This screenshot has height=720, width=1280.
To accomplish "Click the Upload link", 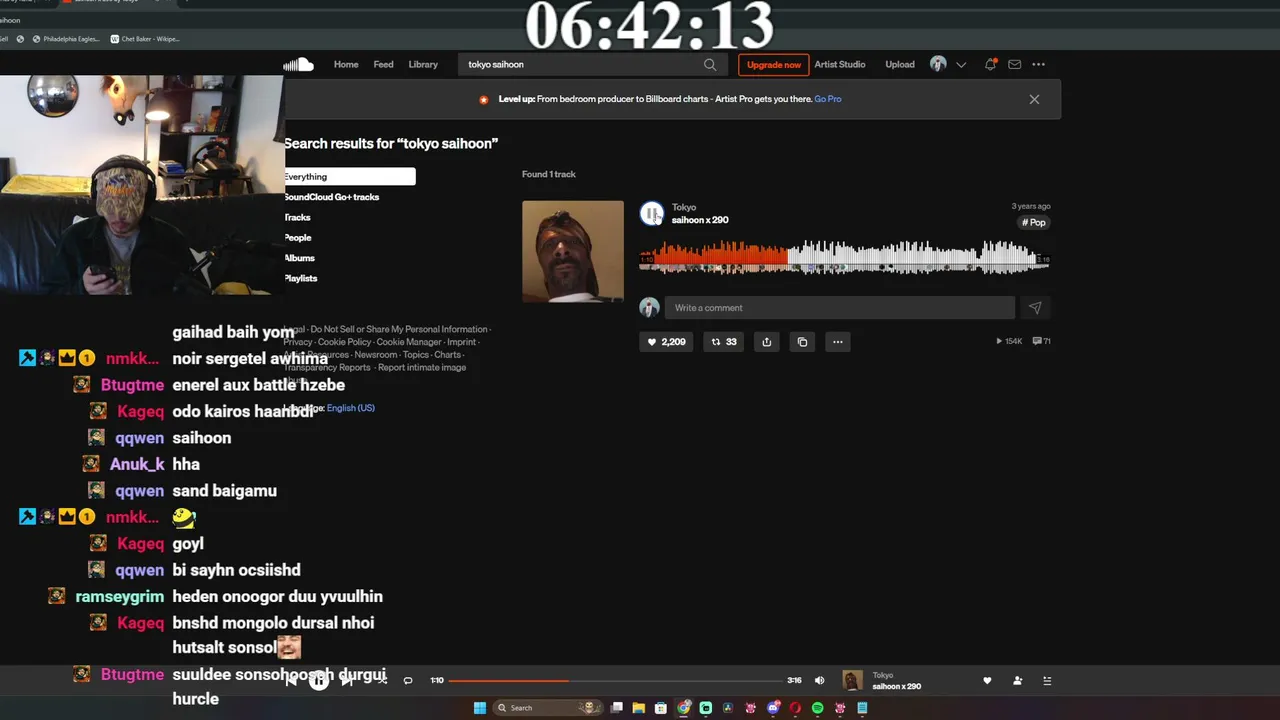I will coord(900,64).
